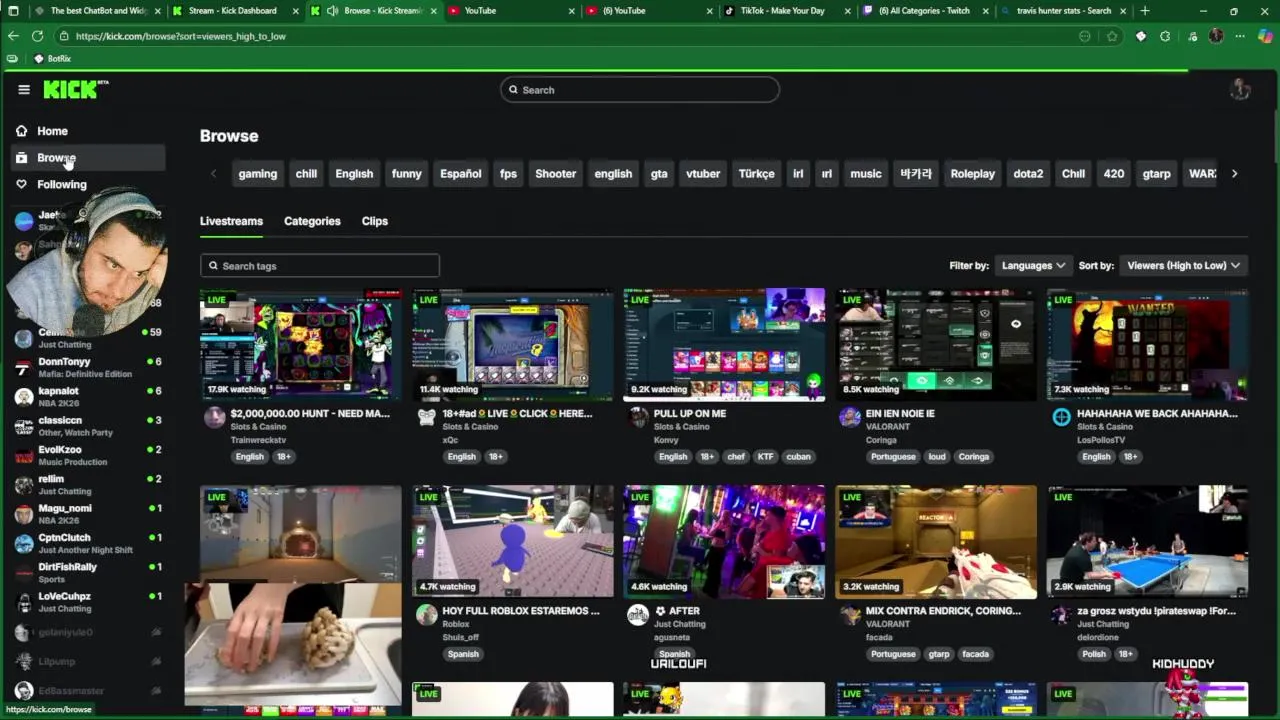The image size is (1280, 720).
Task: Click Shuls_off channel avatar
Action: [x=427, y=615]
